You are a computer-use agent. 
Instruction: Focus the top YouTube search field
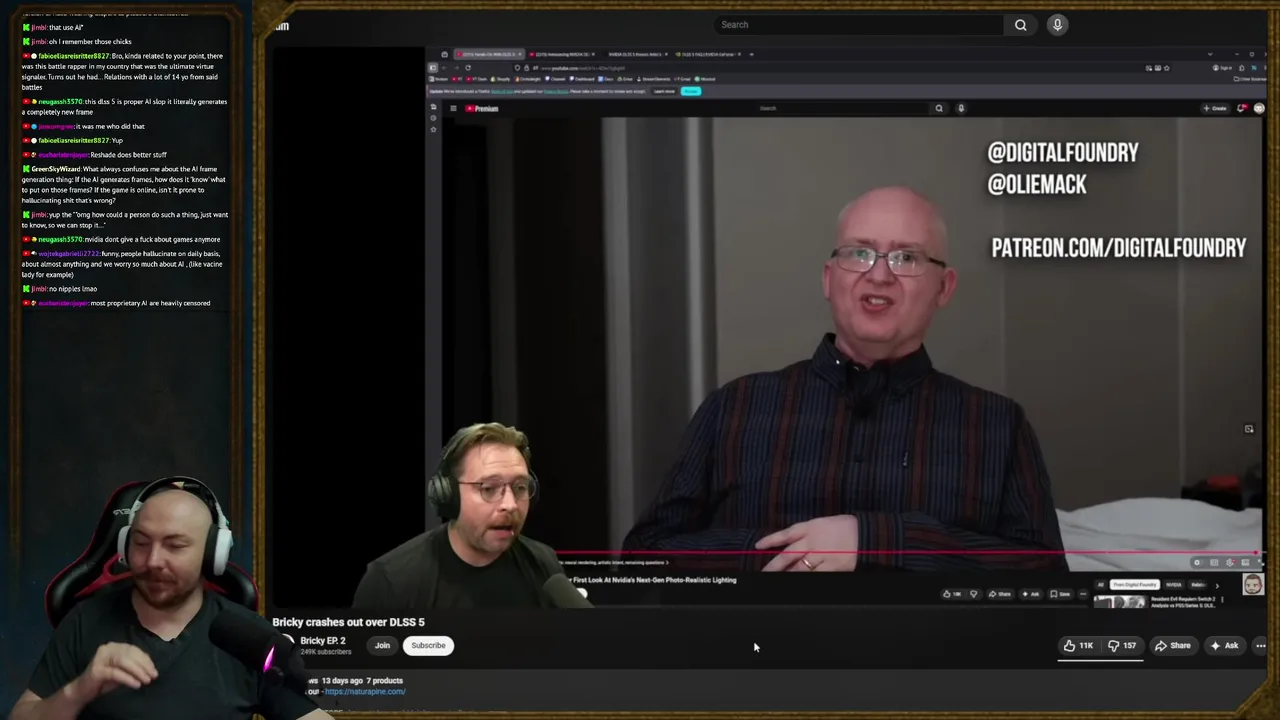pyautogui.click(x=858, y=25)
